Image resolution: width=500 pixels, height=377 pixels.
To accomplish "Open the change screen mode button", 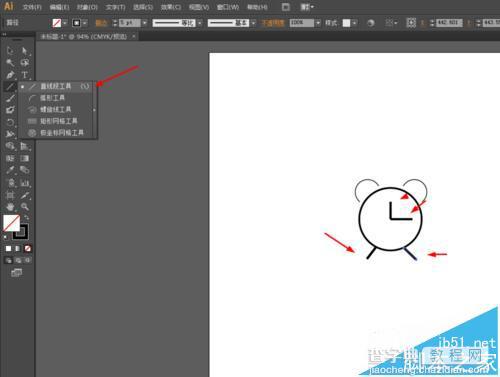I will [17, 273].
